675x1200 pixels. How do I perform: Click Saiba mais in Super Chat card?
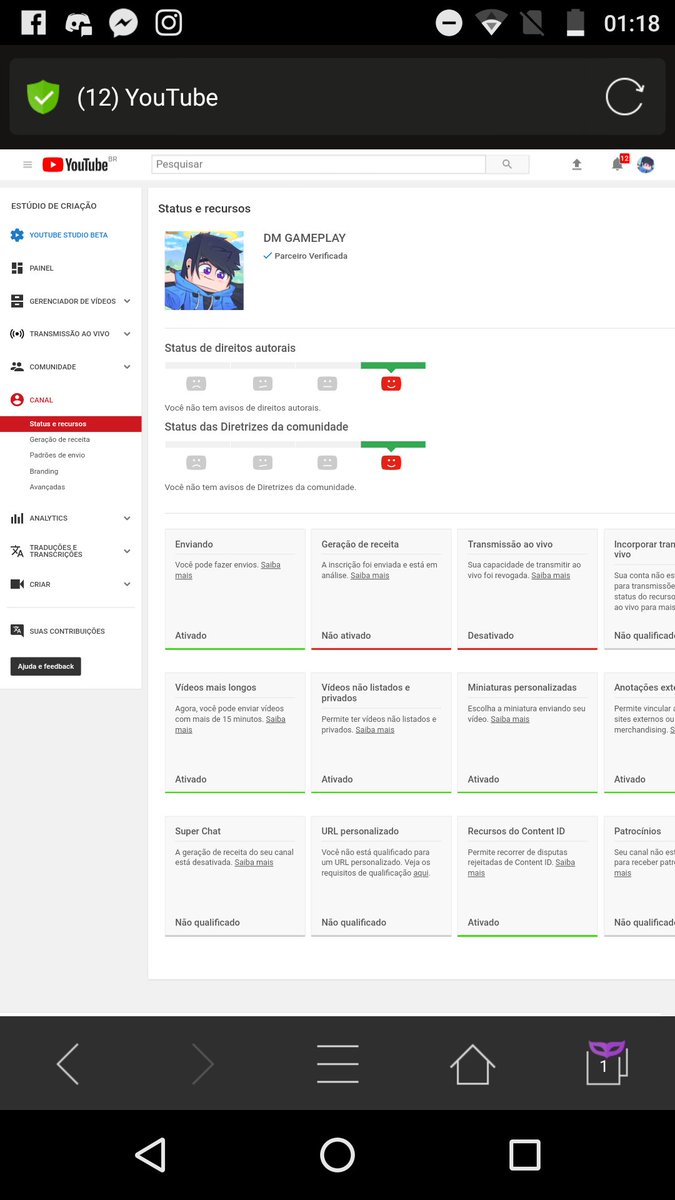tap(254, 862)
